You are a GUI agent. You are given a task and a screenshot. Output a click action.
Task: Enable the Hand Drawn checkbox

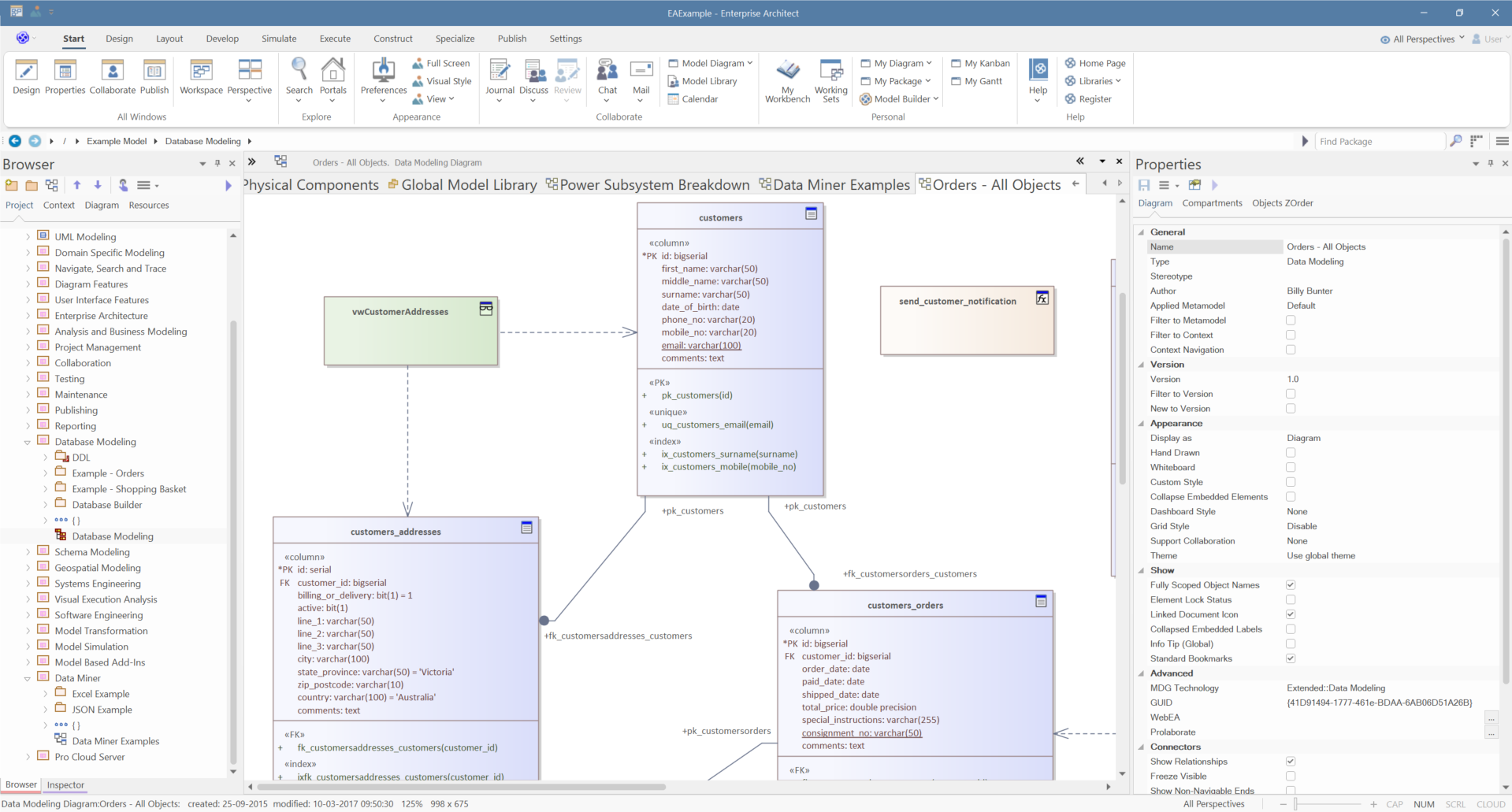pos(1291,453)
